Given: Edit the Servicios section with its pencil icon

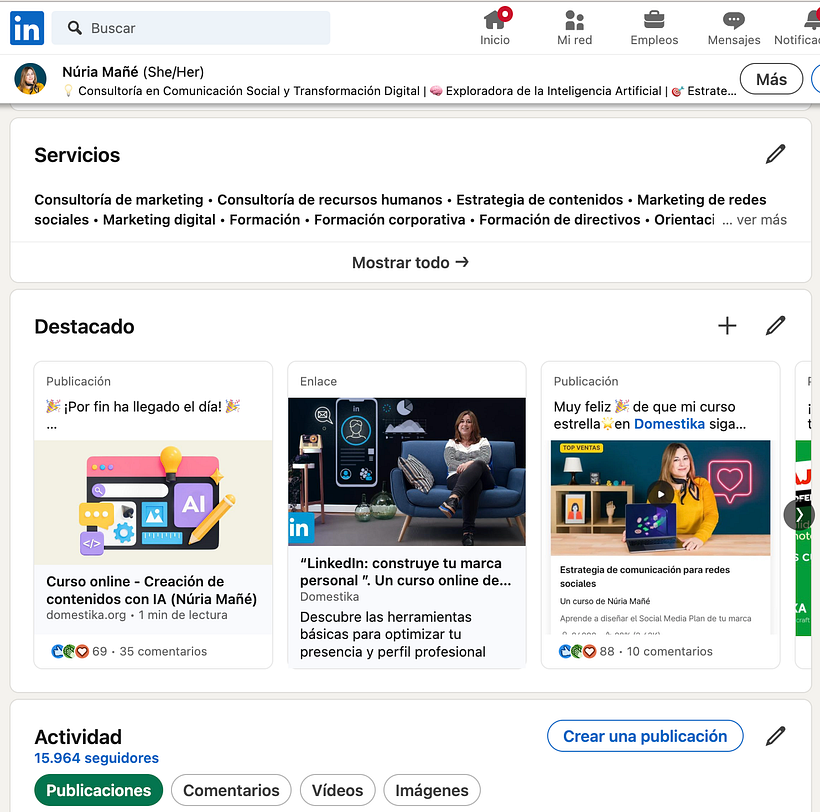Looking at the screenshot, I should tap(776, 154).
